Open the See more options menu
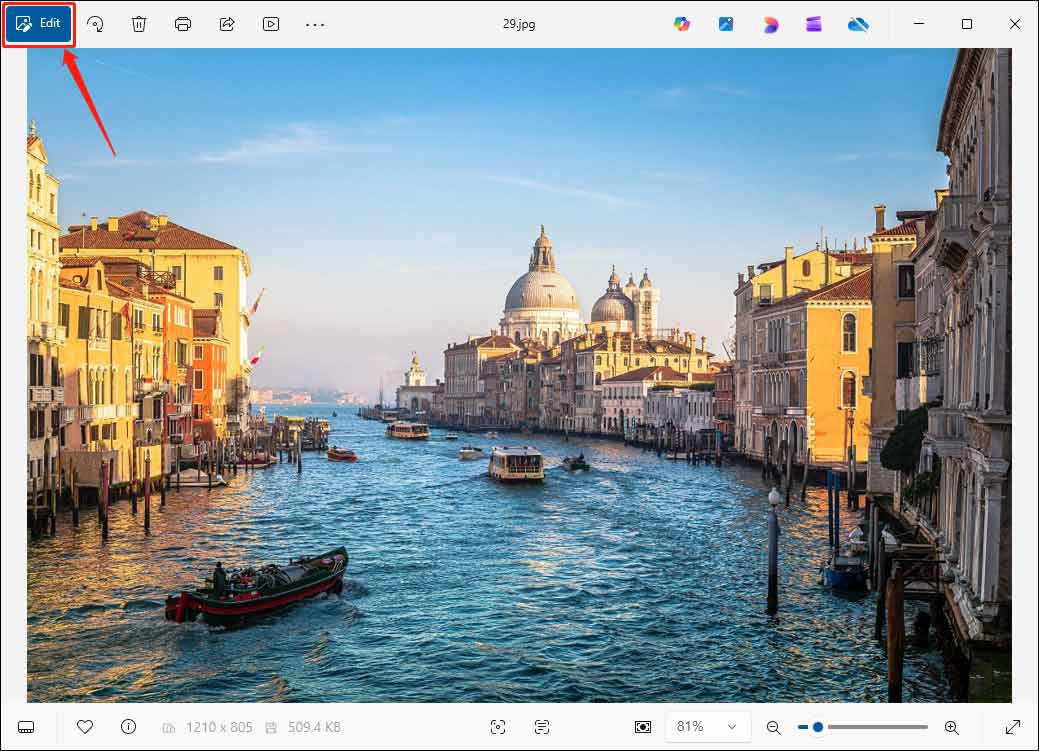Viewport: 1039px width, 751px height. (x=315, y=23)
